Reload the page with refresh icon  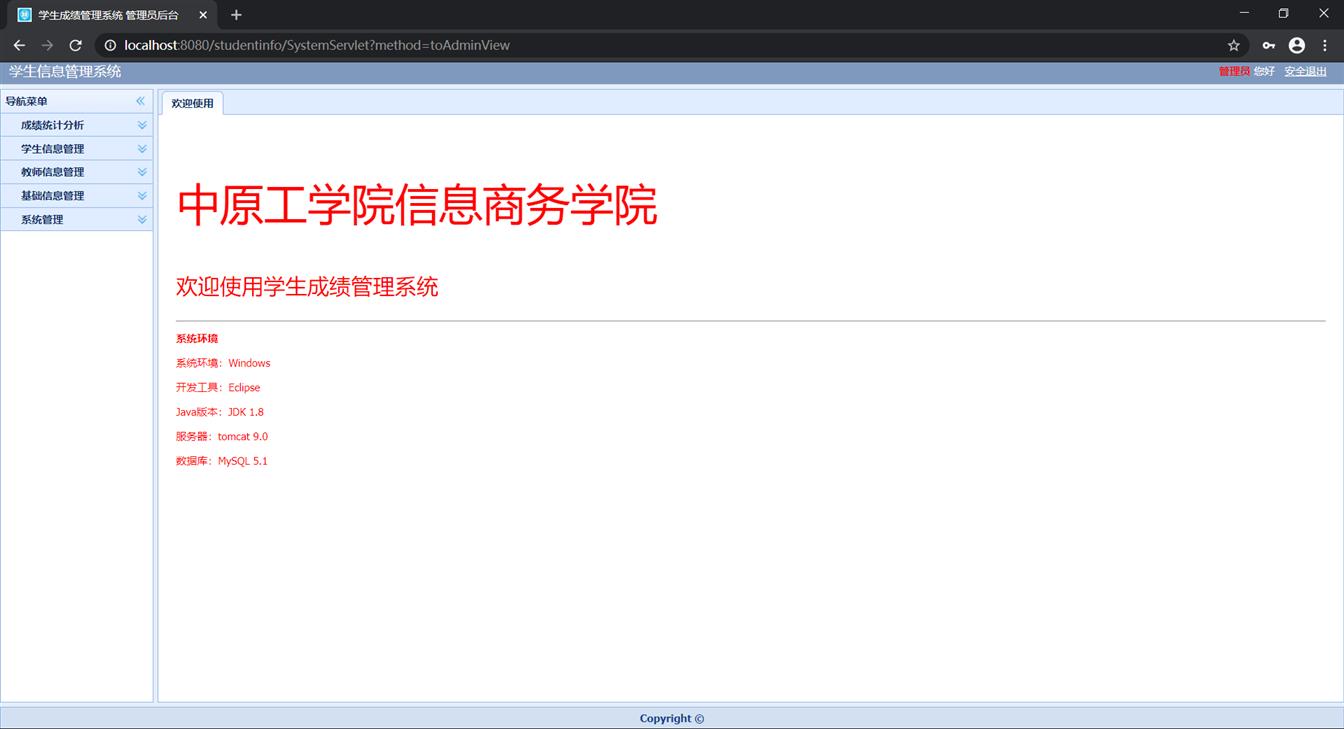tap(75, 45)
